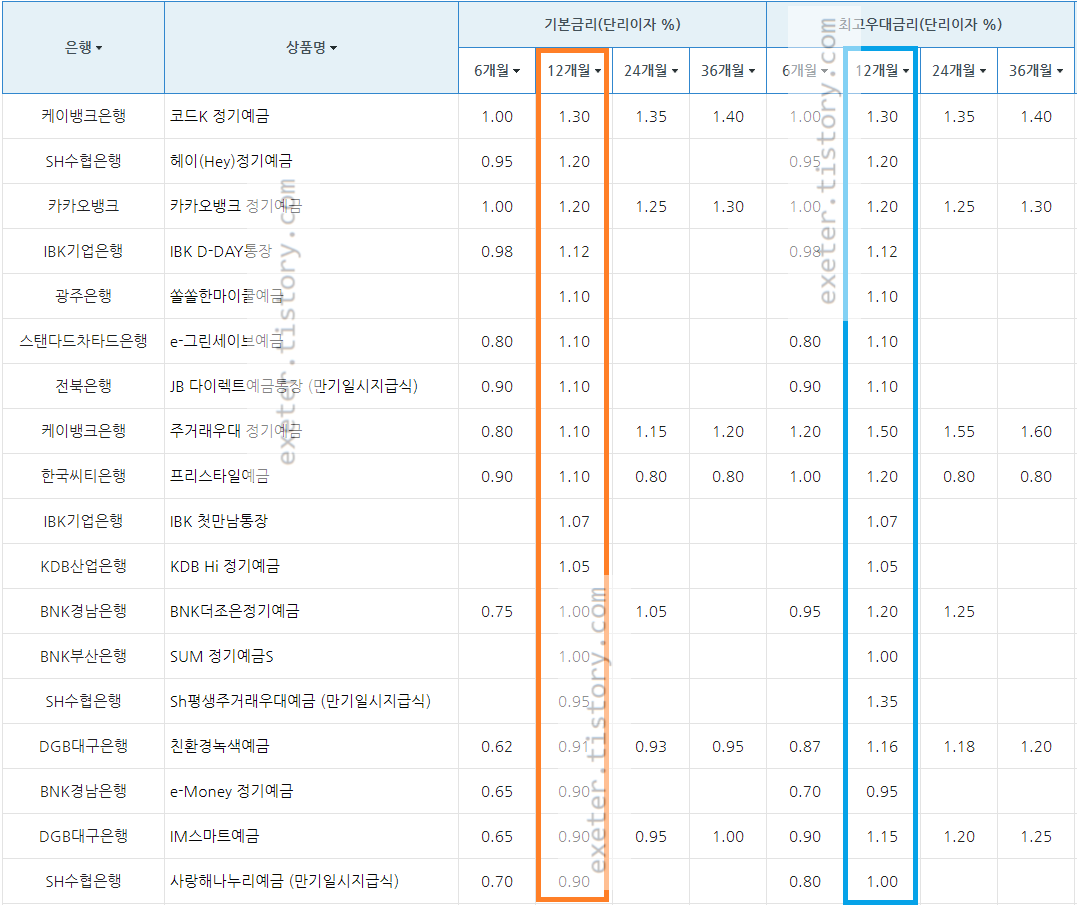Image resolution: width=1077 pixels, height=905 pixels.
Task: Select the BNK더조은정기예금 product name
Action: coord(234,611)
